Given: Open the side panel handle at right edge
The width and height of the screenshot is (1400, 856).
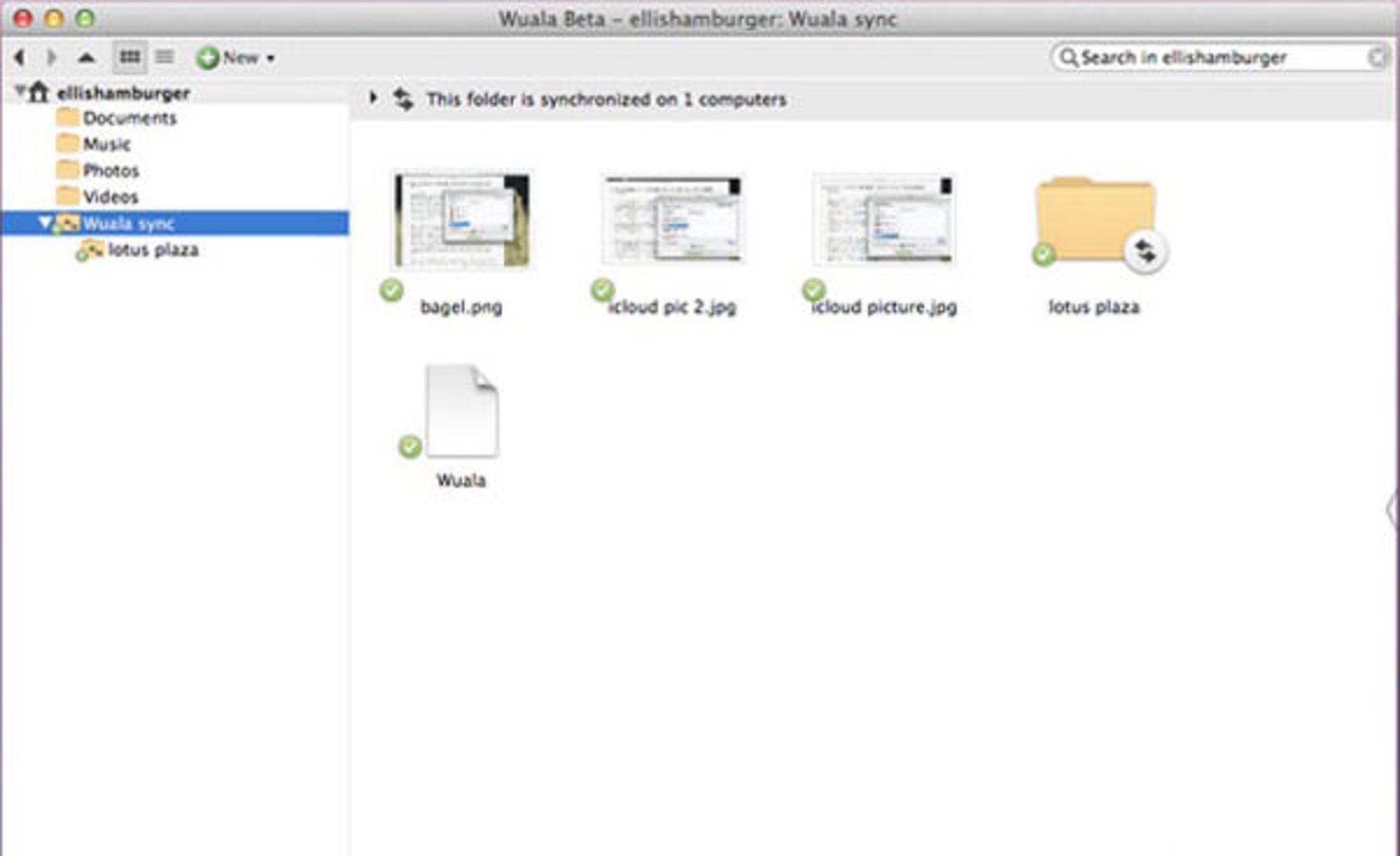Looking at the screenshot, I should pyautogui.click(x=1391, y=508).
